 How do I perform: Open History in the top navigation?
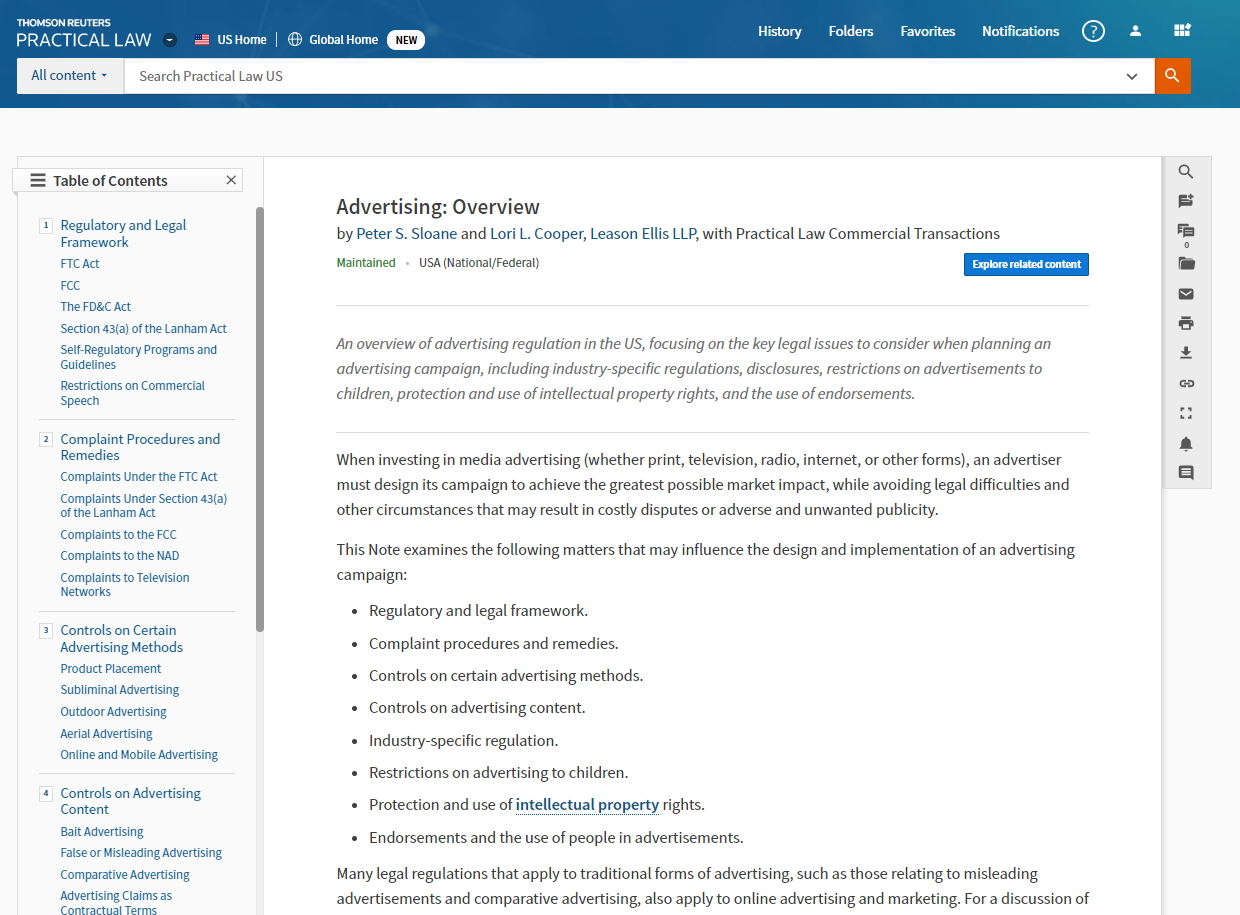click(779, 31)
